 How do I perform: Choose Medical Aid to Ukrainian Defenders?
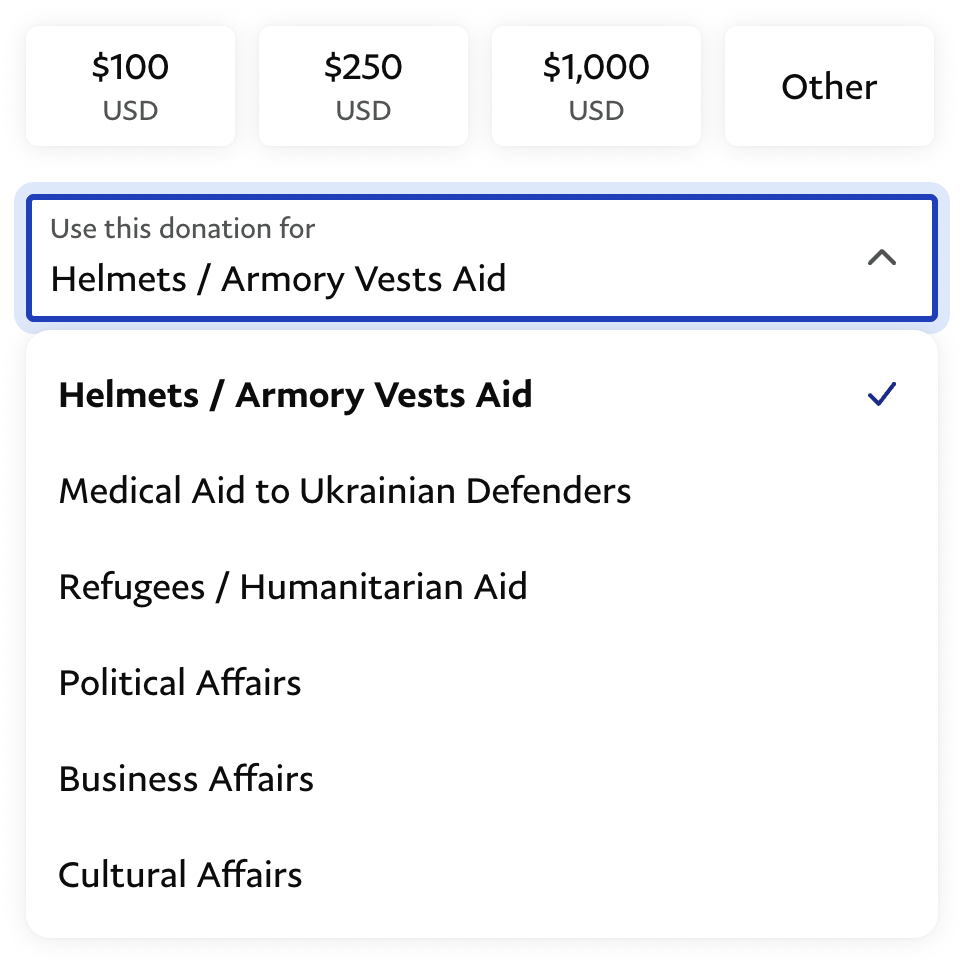(x=345, y=491)
